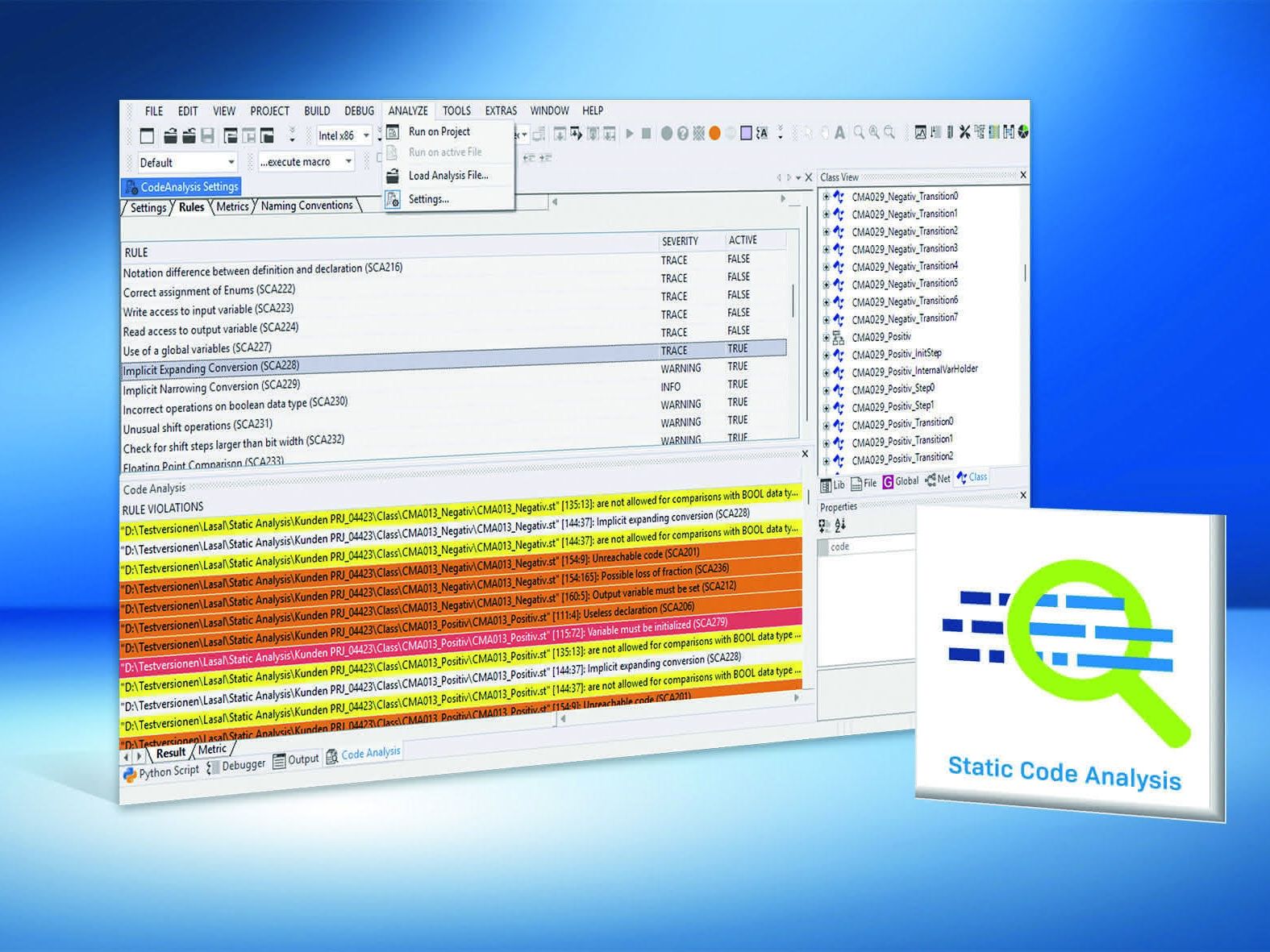The width and height of the screenshot is (1270, 952).
Task: Open the Metric tab beside Result
Action: tap(212, 750)
